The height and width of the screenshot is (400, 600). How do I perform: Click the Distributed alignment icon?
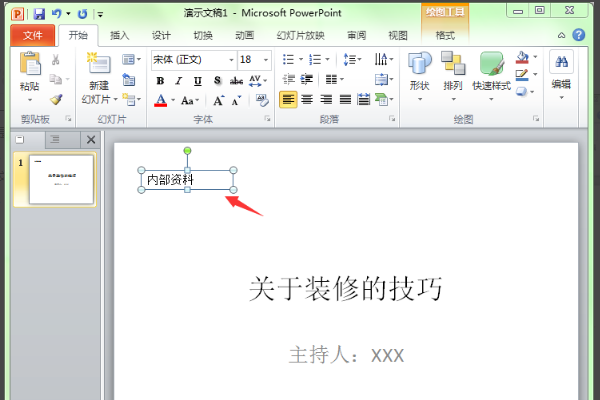coord(364,100)
